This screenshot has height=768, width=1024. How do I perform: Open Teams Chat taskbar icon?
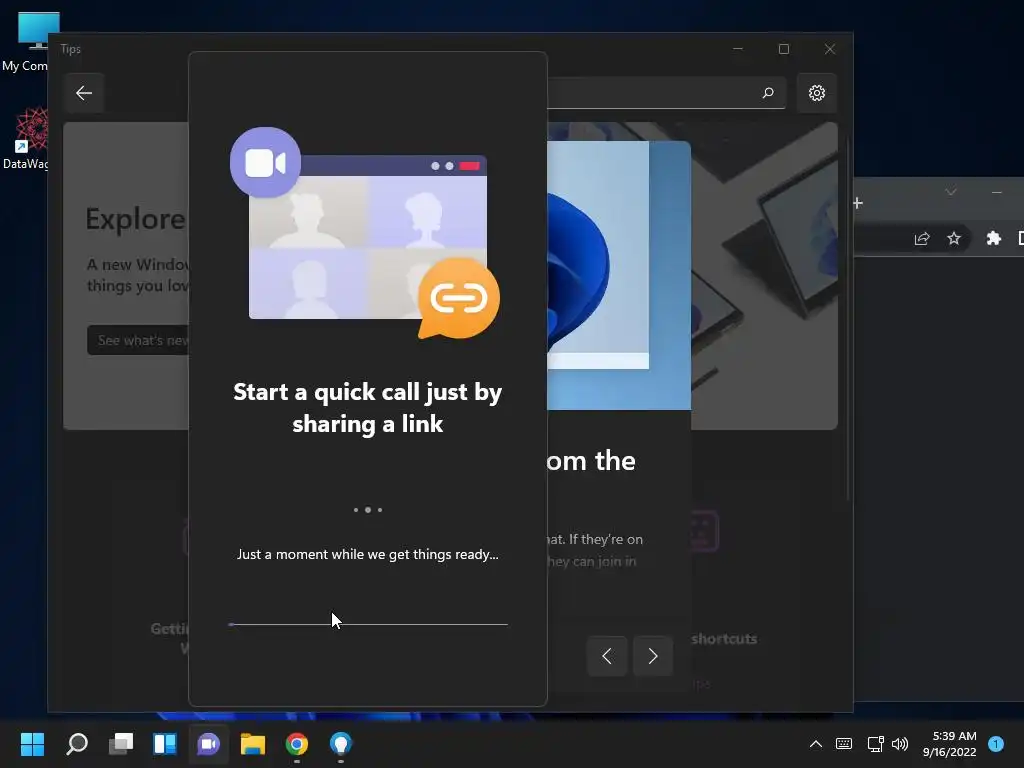click(x=208, y=744)
